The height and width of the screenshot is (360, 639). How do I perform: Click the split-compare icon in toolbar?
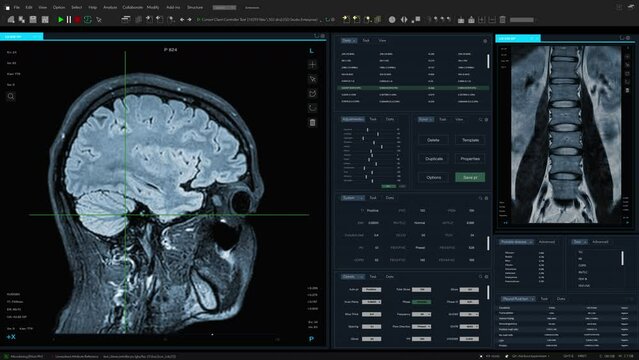click(x=404, y=20)
